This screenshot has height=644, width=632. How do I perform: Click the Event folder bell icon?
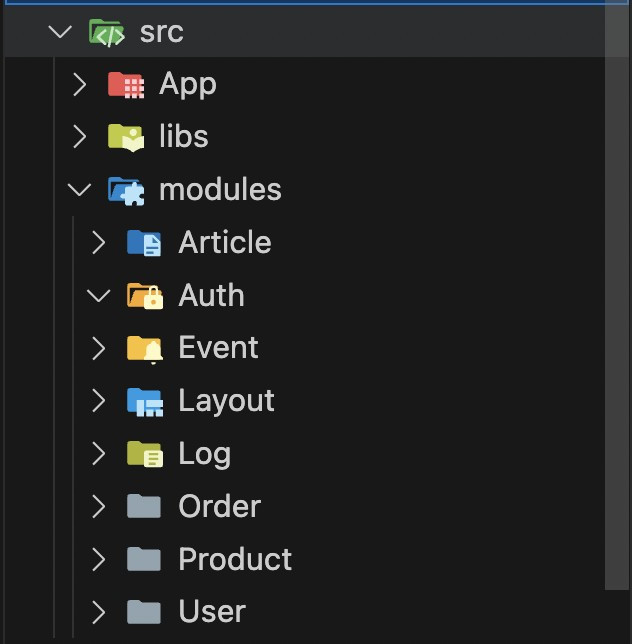(145, 348)
